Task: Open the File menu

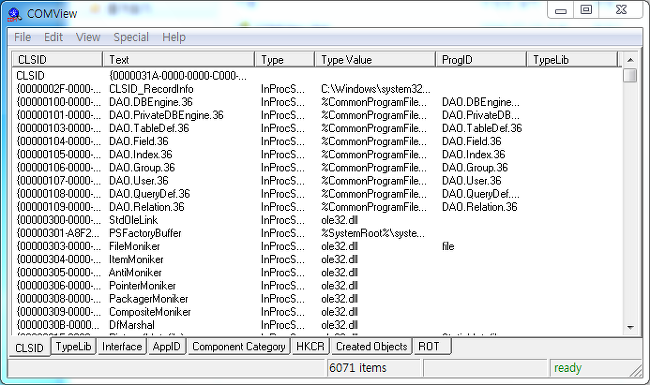Action: (22, 37)
